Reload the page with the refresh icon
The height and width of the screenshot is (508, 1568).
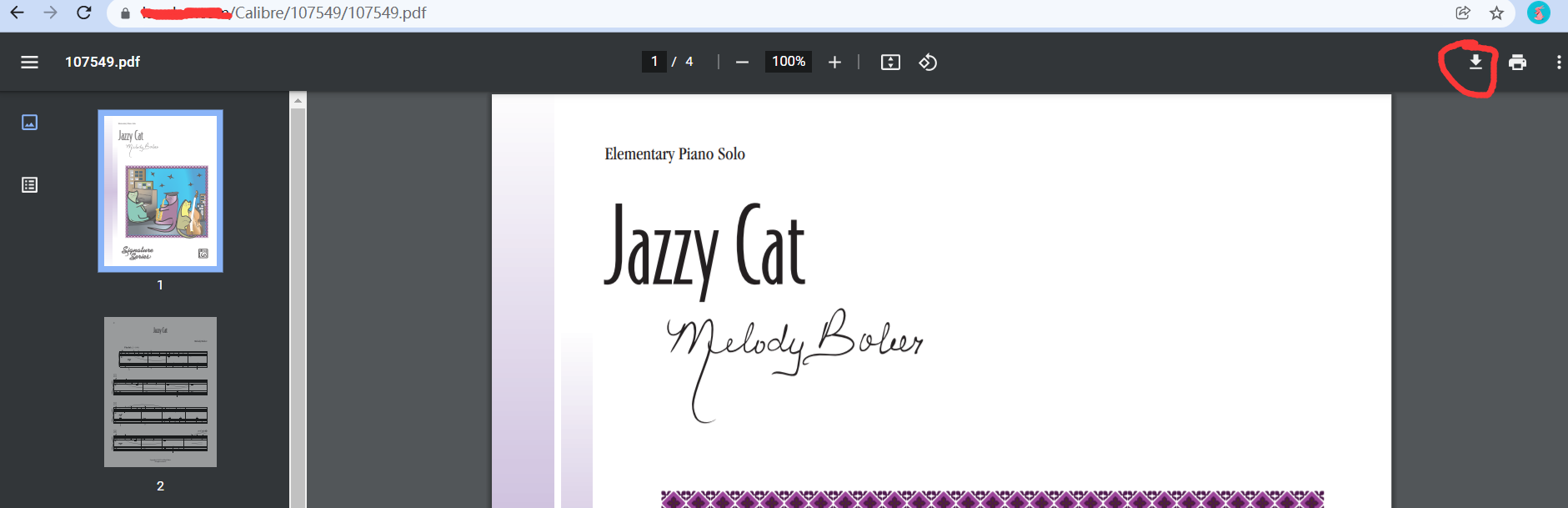[x=83, y=13]
